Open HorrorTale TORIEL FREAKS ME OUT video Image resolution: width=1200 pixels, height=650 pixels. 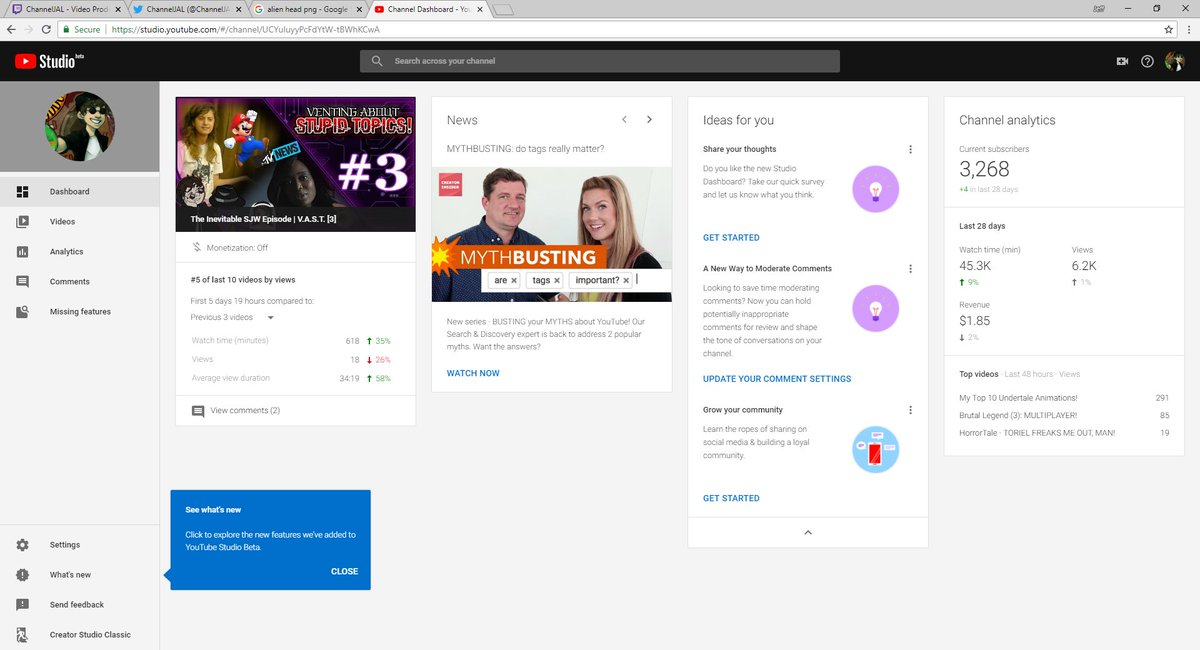pos(1037,433)
